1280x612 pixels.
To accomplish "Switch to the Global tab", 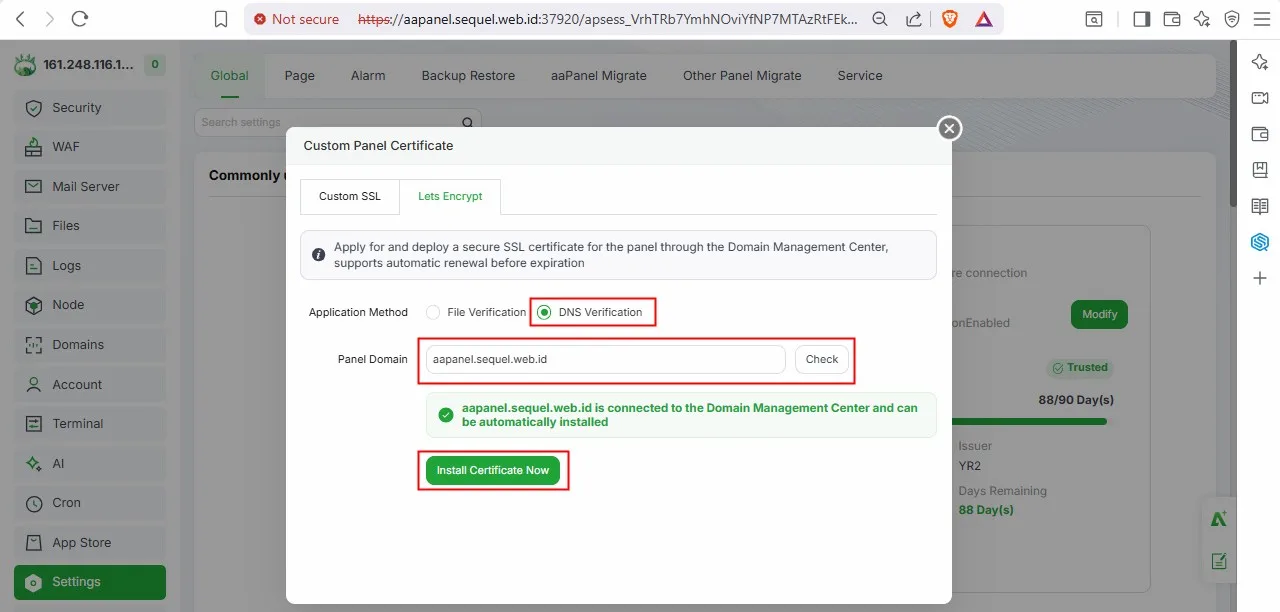I will pos(229,76).
